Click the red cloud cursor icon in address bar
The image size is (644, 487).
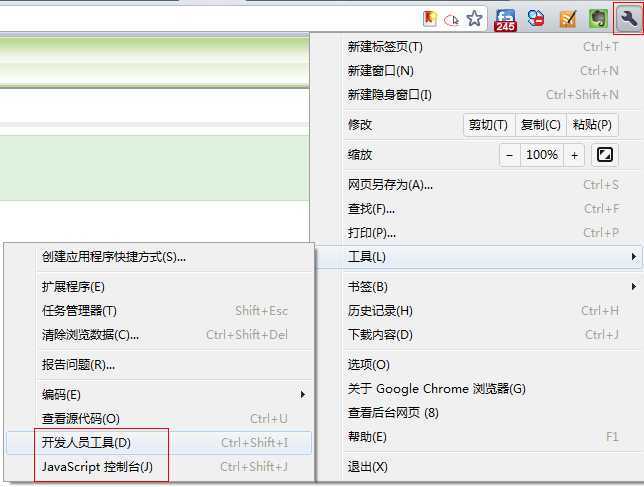tap(451, 19)
